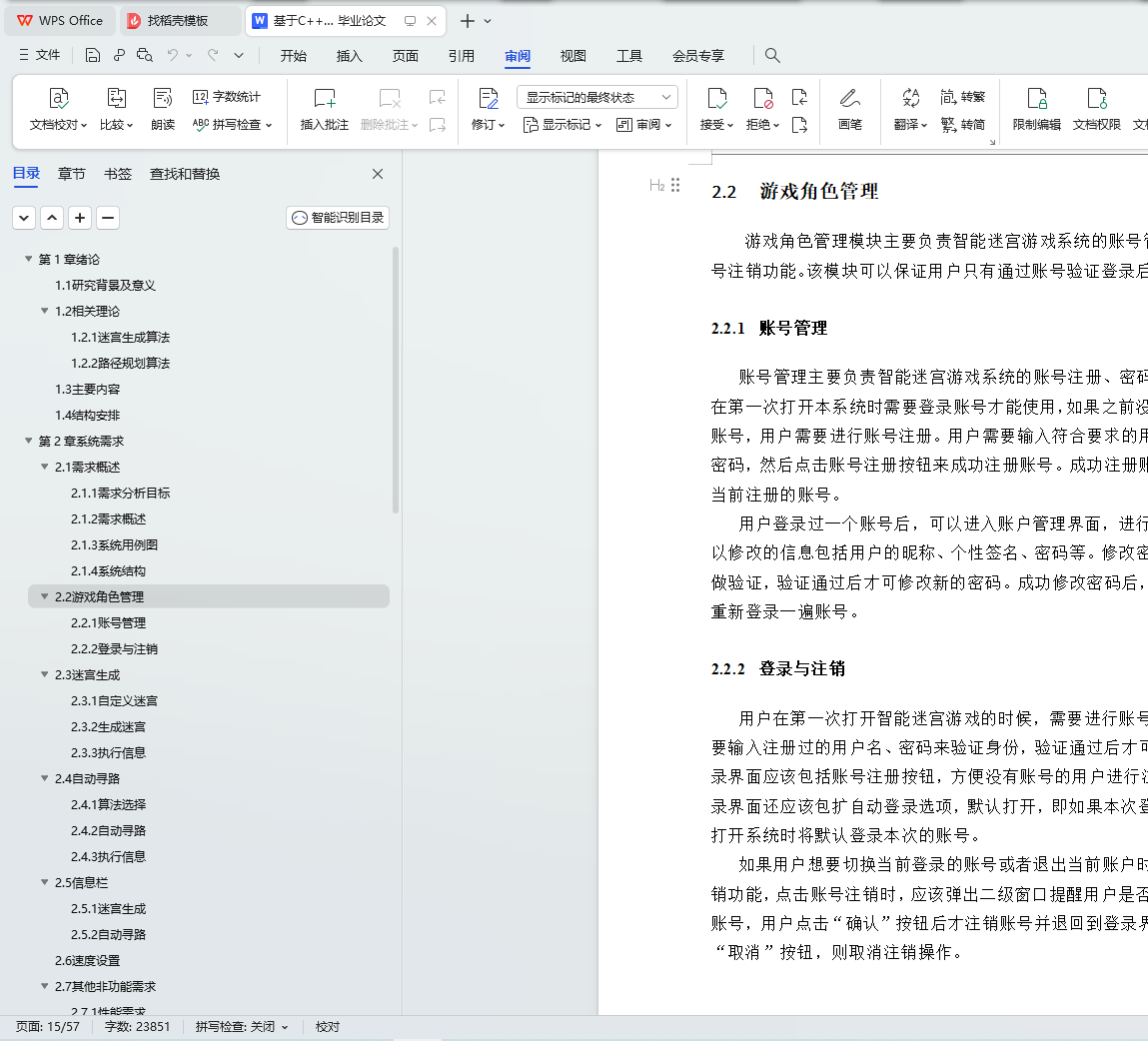The image size is (1148, 1041).
Task: Open 字数统计 word count
Action: pos(226,97)
